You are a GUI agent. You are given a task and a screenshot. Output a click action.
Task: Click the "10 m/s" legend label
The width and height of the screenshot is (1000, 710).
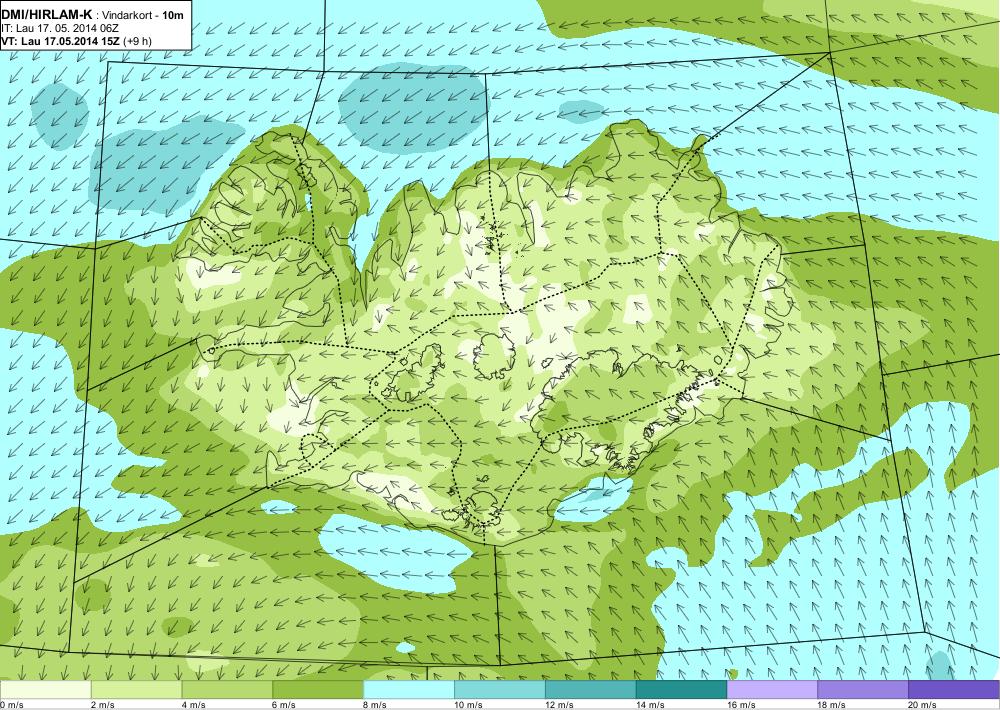[469, 705]
